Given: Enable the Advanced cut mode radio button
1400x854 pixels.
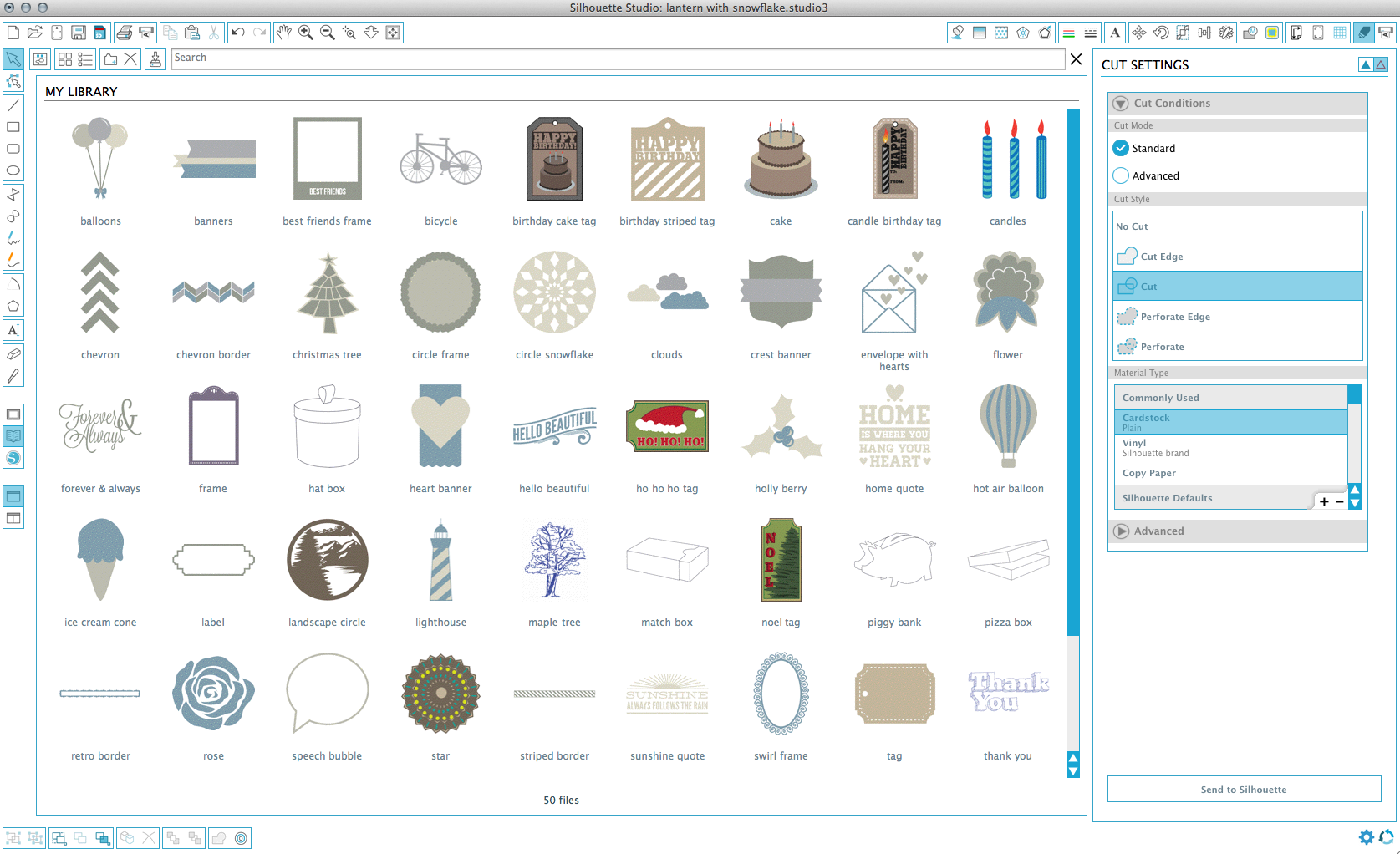Looking at the screenshot, I should [1121, 175].
